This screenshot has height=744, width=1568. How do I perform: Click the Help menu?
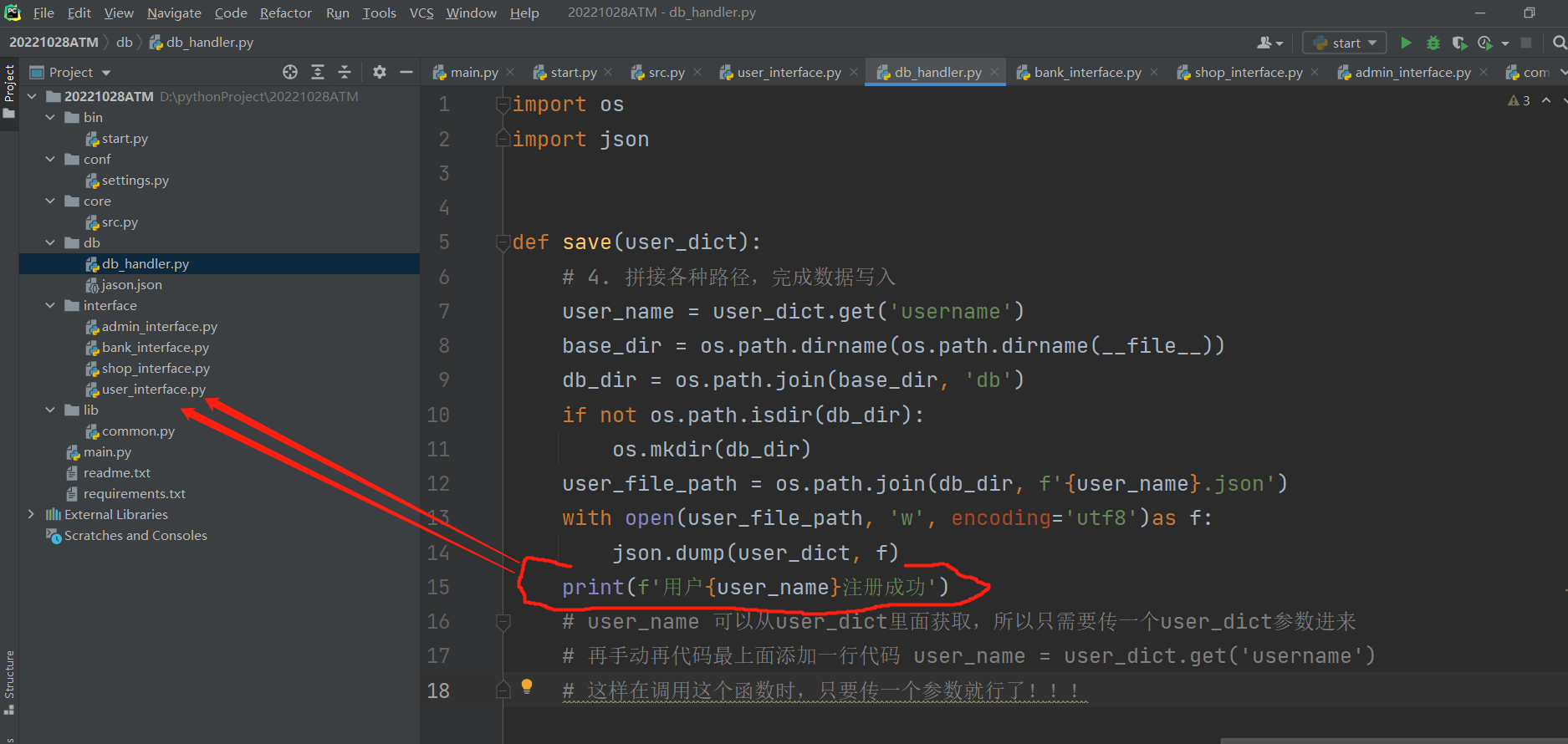(524, 13)
